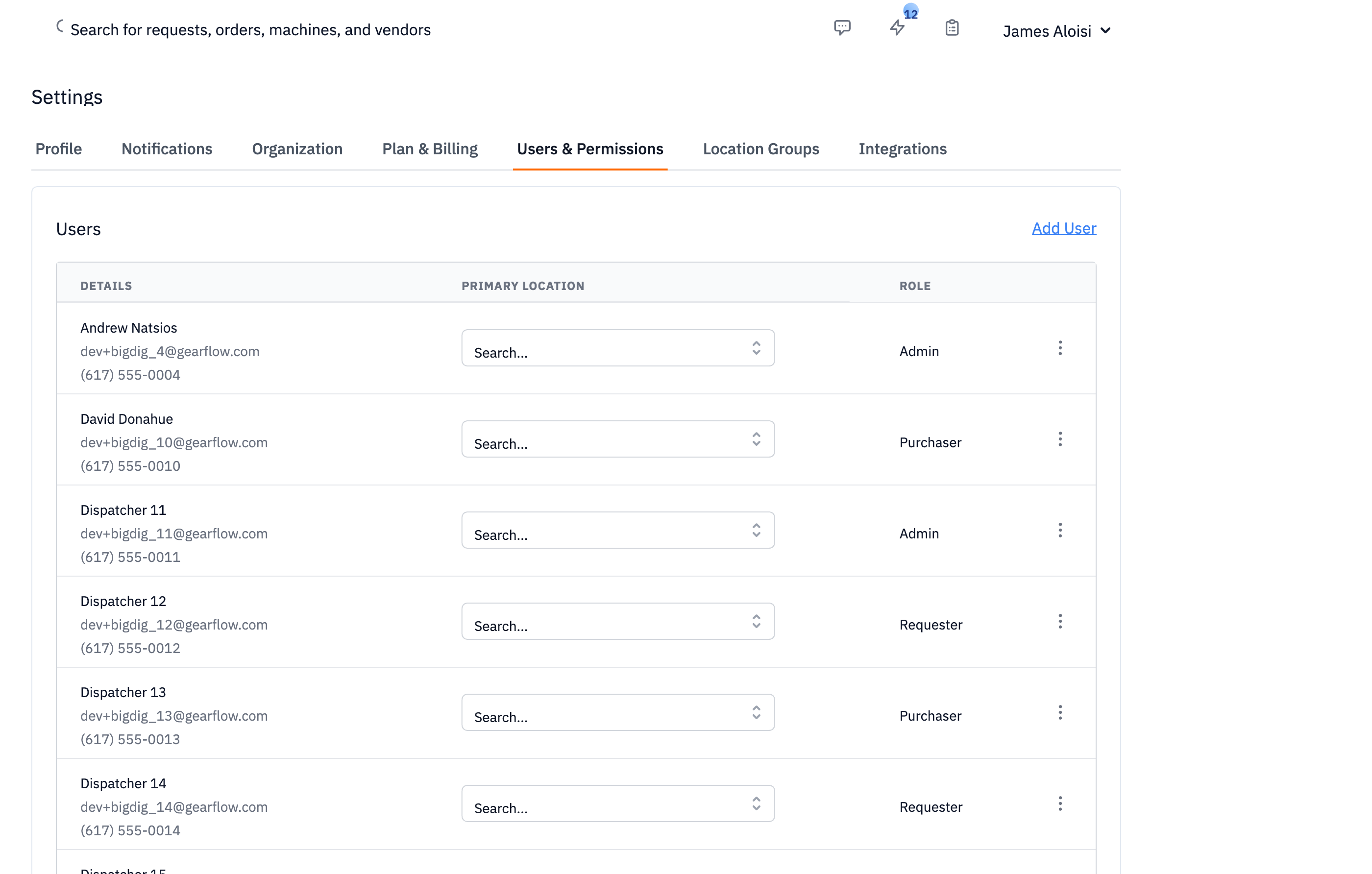Click email dev+bigdig_12@gearflow.com

[174, 625]
